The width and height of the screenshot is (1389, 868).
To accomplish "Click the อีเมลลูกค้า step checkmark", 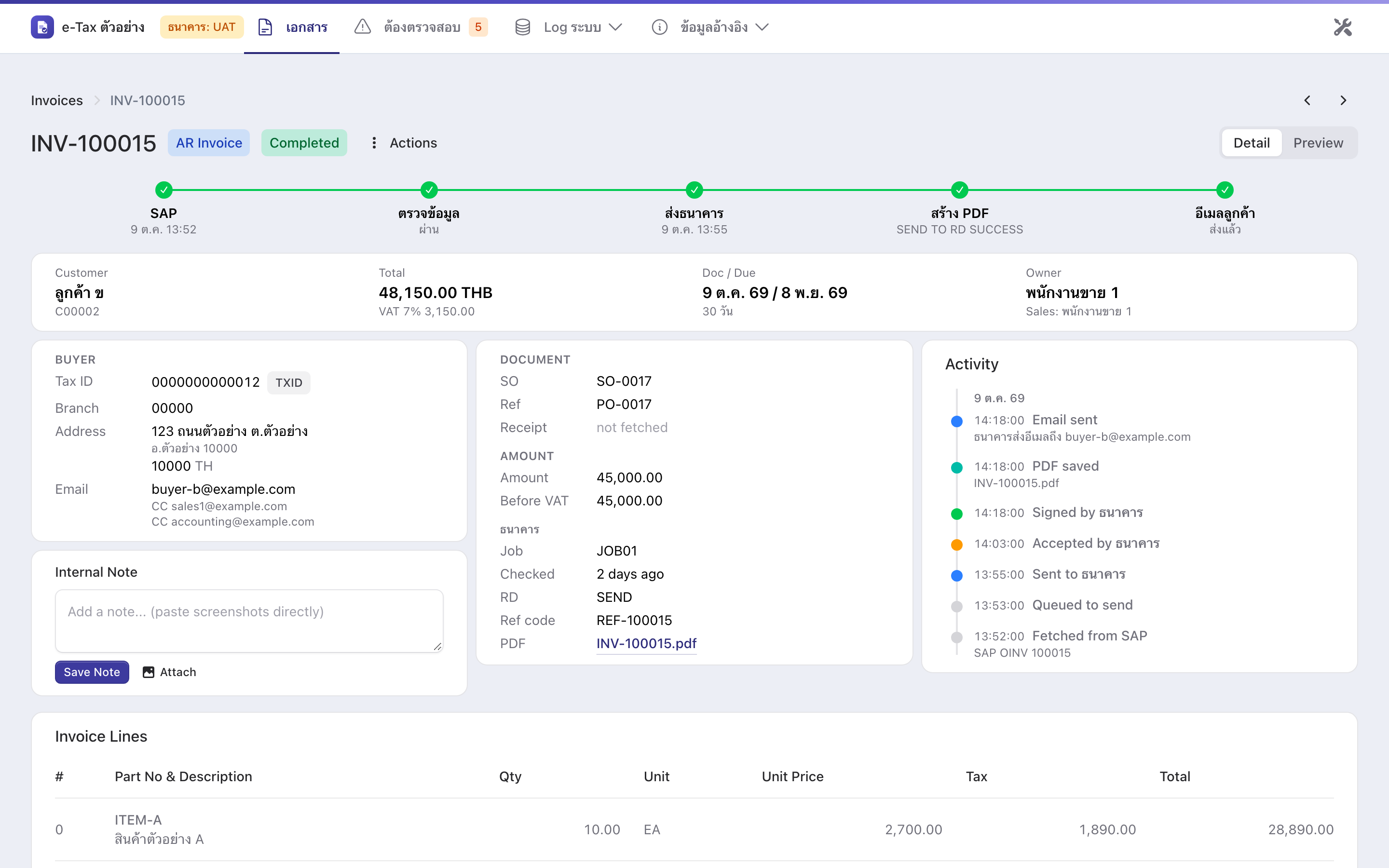I will 1224,190.
